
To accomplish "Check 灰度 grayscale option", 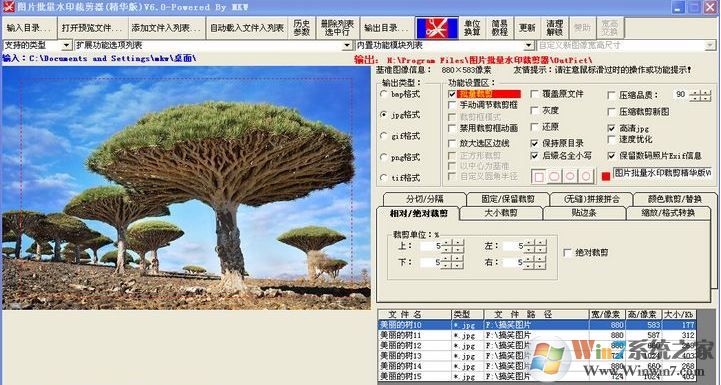I will point(535,110).
